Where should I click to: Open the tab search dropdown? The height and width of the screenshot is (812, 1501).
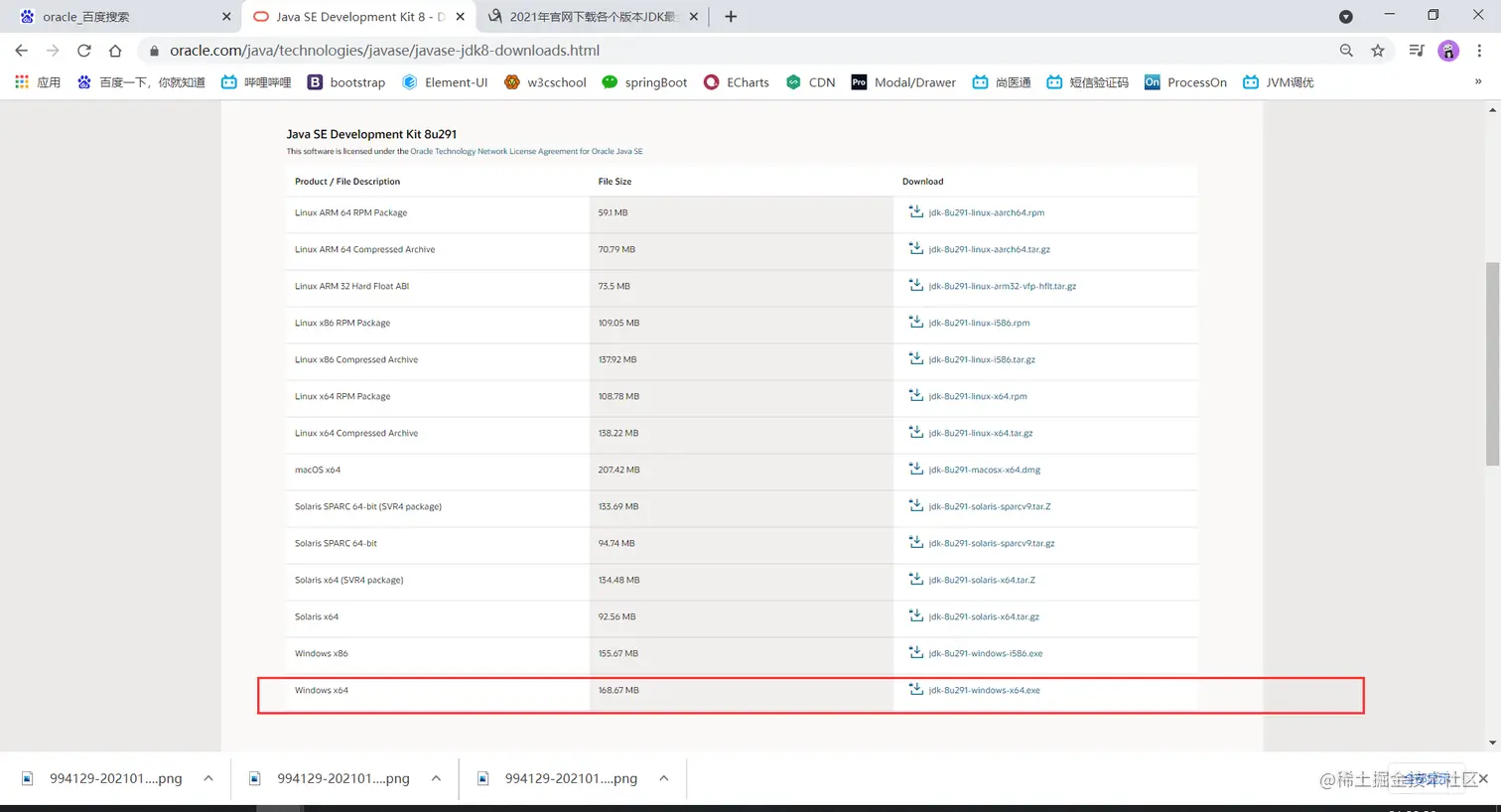1346,16
